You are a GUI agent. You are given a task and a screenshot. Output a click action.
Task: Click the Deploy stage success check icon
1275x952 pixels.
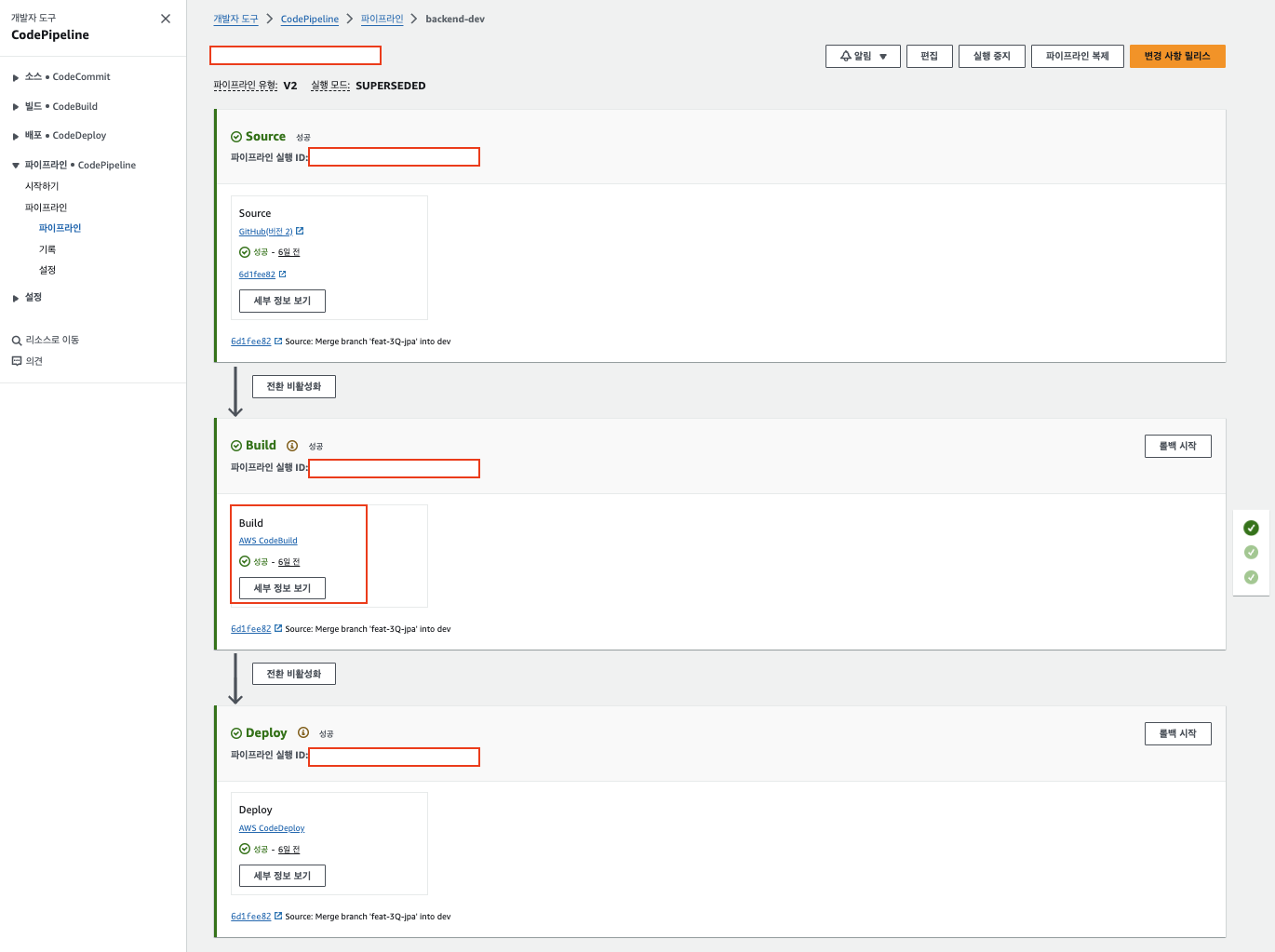tap(236, 733)
